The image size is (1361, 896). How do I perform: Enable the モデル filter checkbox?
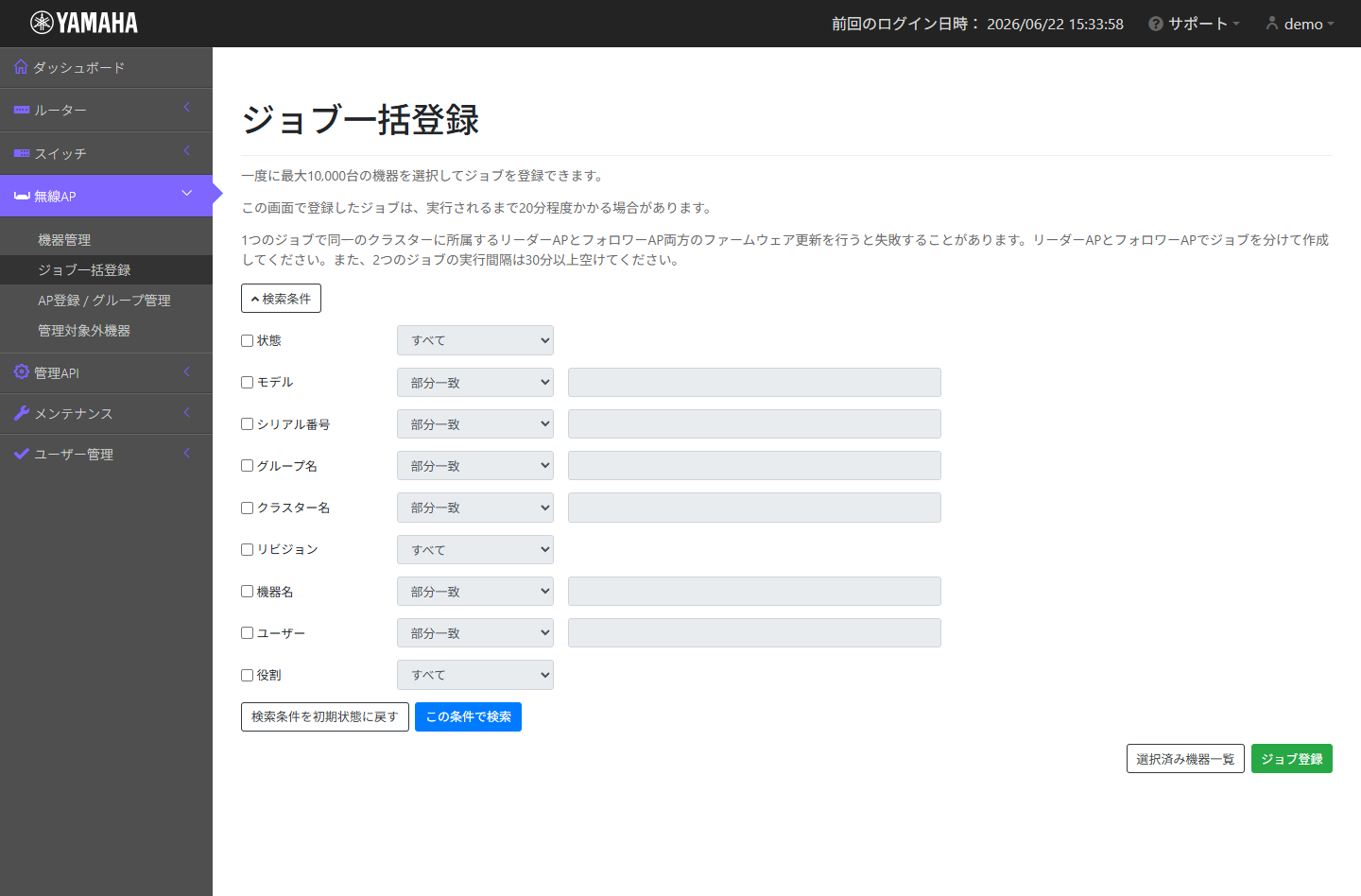click(x=247, y=382)
